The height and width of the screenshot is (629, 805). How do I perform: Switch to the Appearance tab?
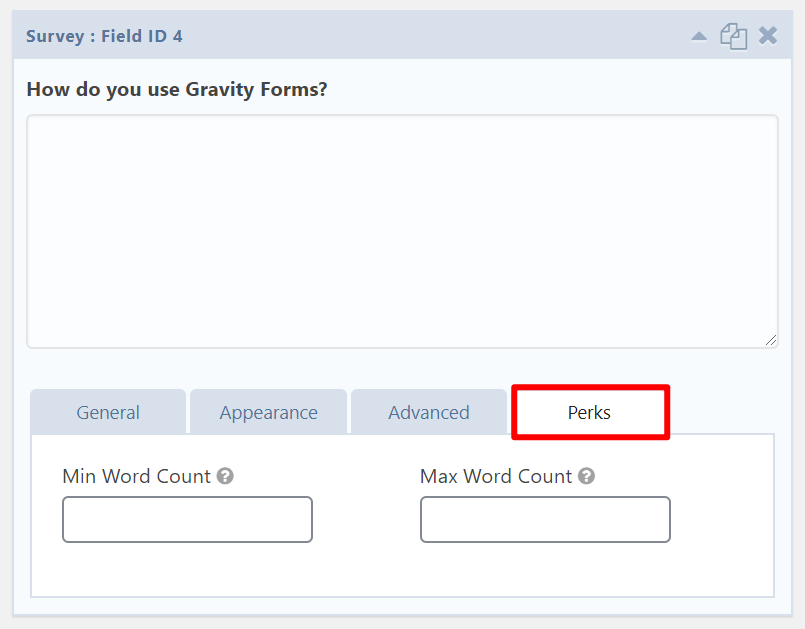269,412
